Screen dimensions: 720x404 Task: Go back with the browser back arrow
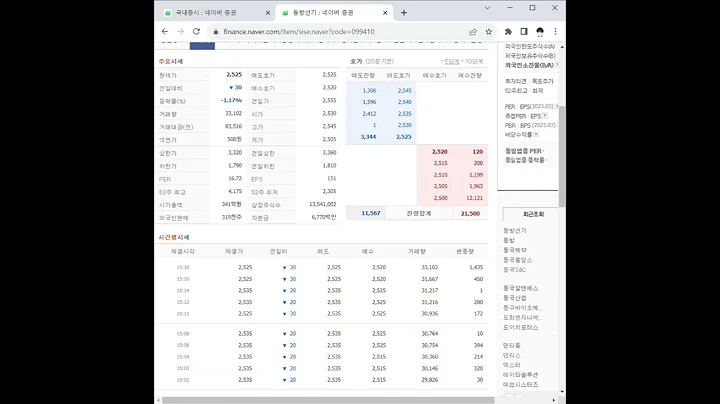tap(165, 31)
